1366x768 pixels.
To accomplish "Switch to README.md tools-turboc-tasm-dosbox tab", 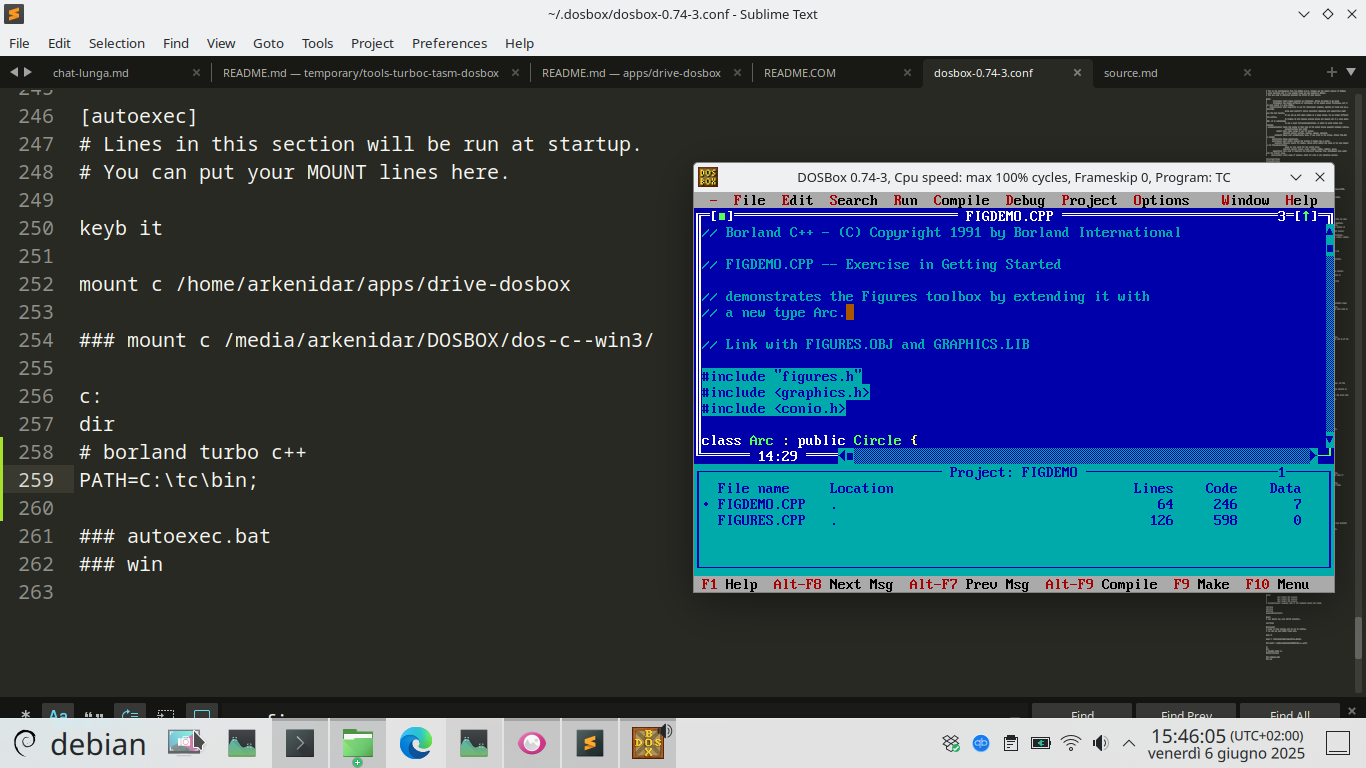I will click(361, 73).
